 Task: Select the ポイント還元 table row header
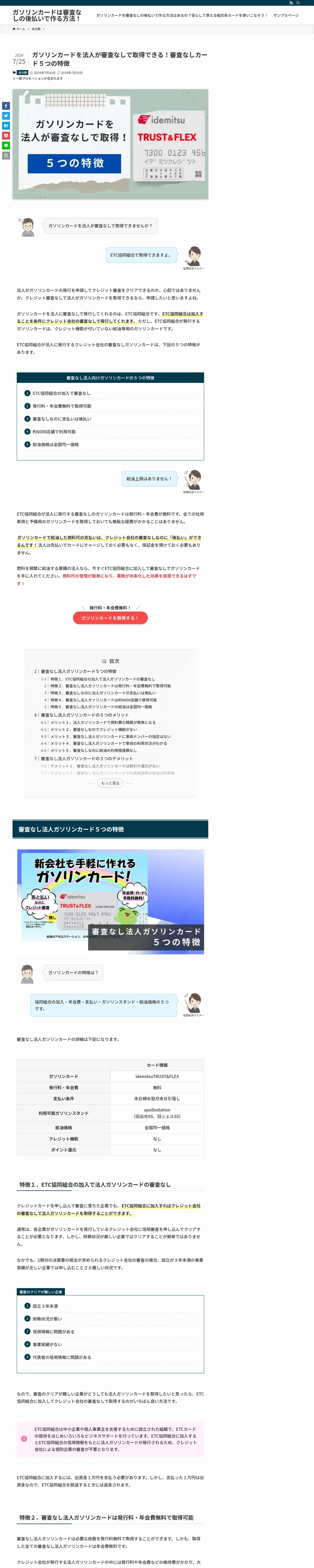pyautogui.click(x=63, y=1150)
